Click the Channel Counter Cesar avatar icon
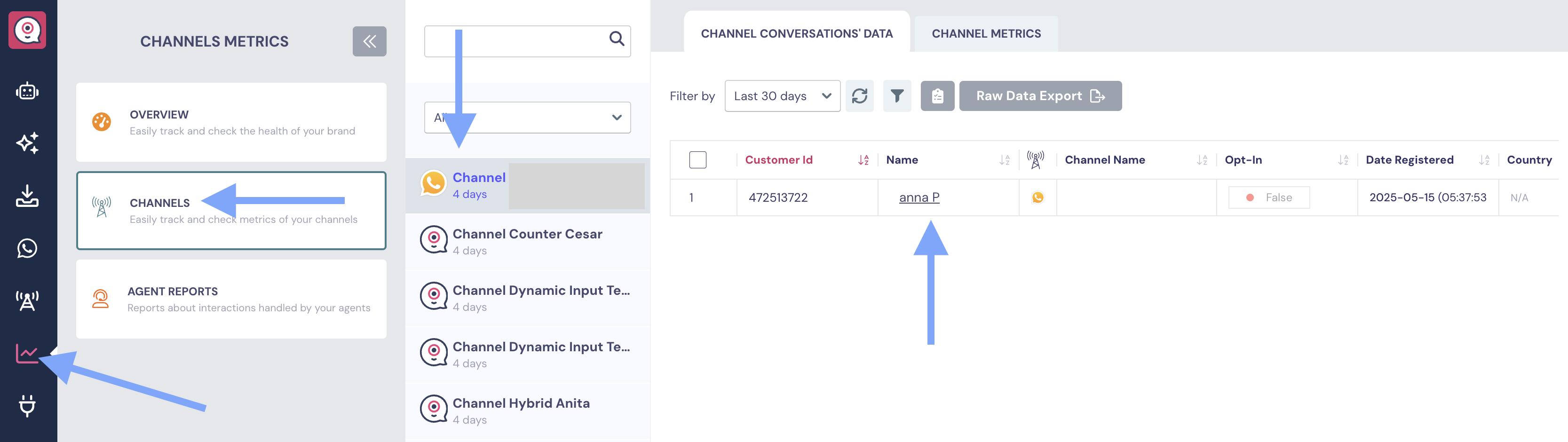The height and width of the screenshot is (442, 1568). tap(434, 240)
